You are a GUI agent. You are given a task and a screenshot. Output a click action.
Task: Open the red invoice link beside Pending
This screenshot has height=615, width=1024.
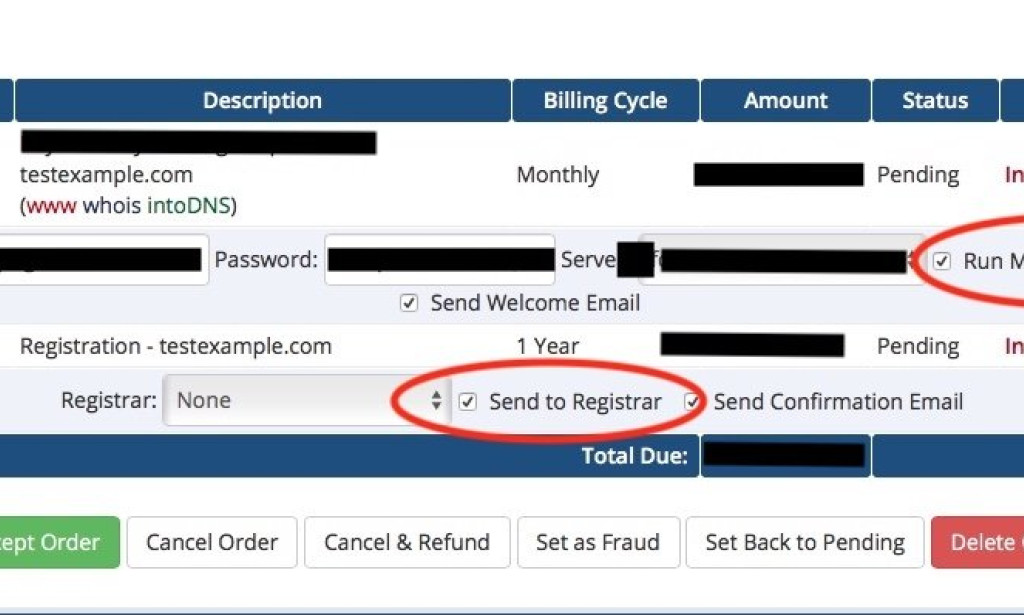click(1014, 174)
